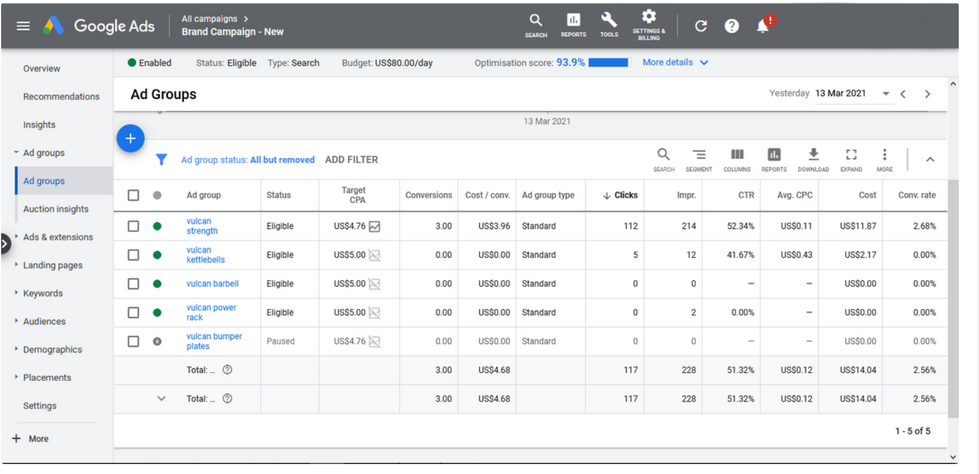Open the date range dropdown
The image size is (979, 474).
pyautogui.click(x=853, y=94)
